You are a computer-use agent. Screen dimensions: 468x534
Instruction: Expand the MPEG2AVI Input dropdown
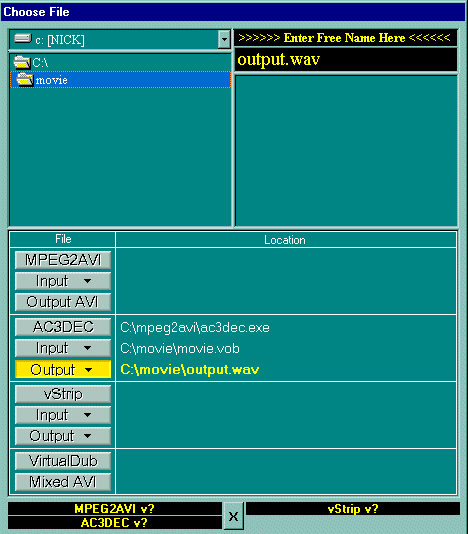coord(63,281)
